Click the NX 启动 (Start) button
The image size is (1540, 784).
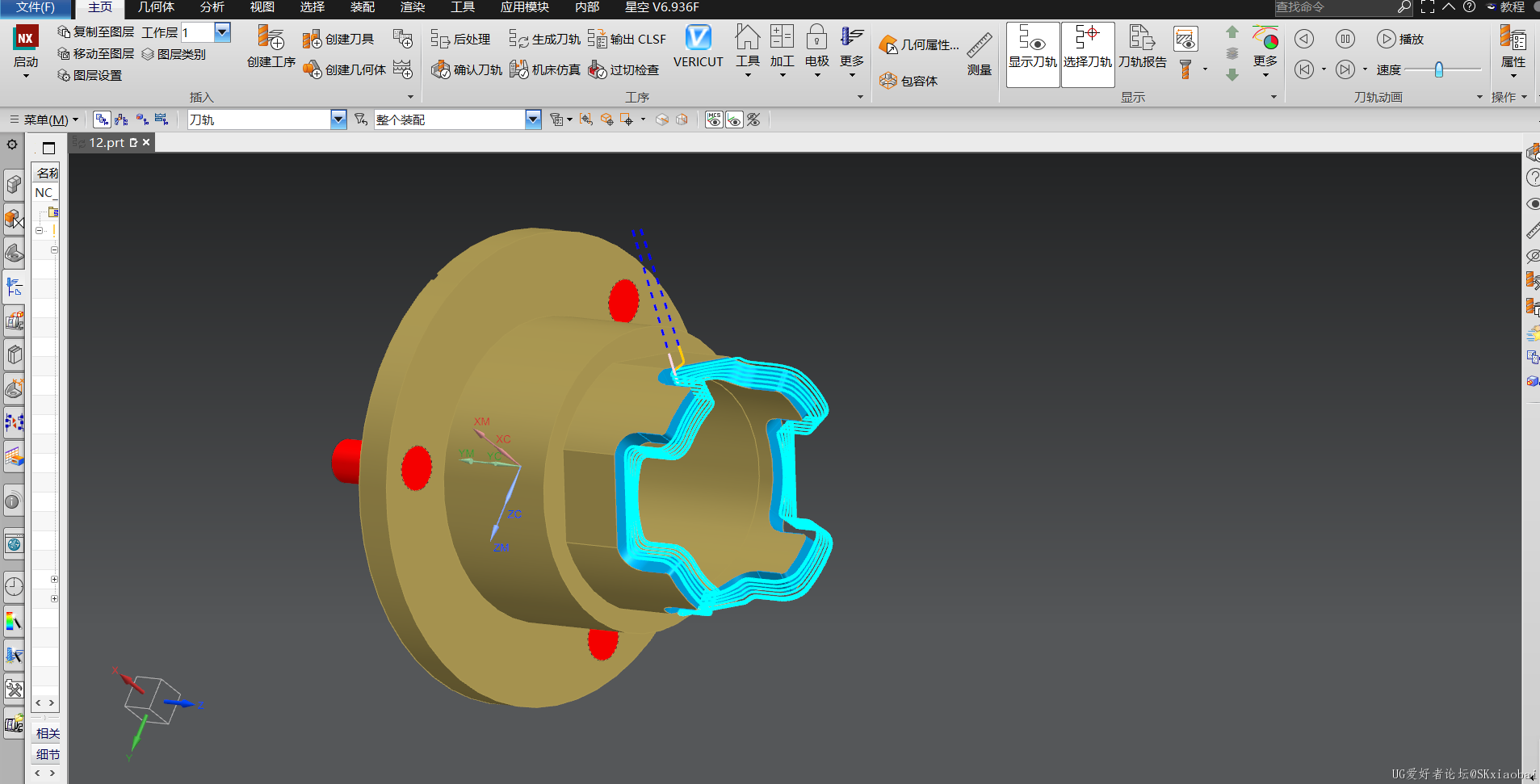[26, 52]
